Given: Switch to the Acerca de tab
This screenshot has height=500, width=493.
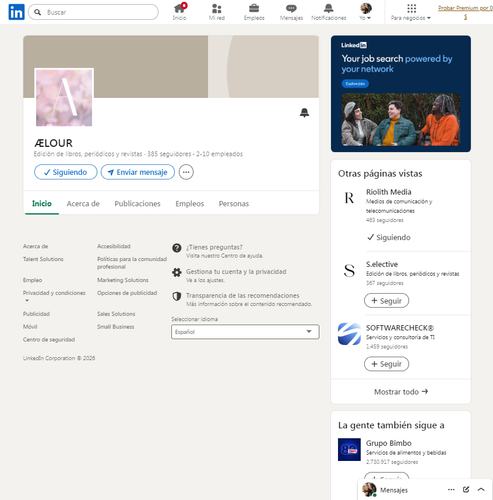Looking at the screenshot, I should 83,204.
